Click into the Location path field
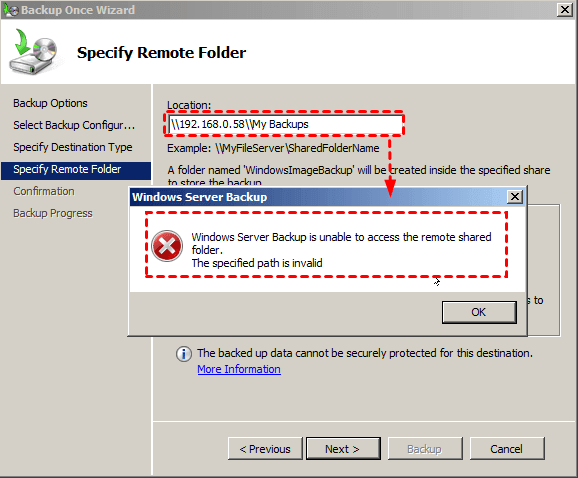 click(x=285, y=124)
